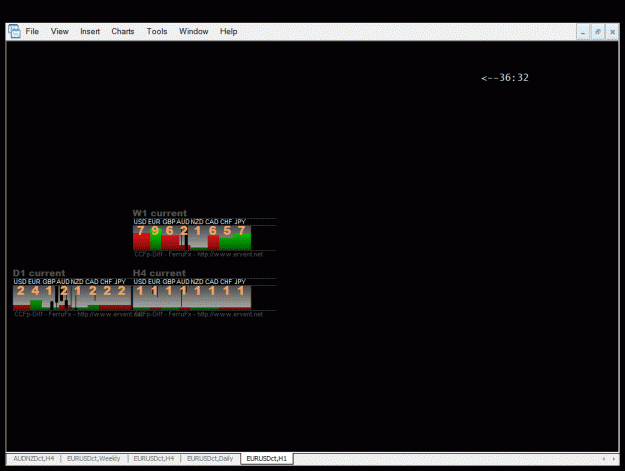Open the Charts menu
This screenshot has width=625, height=471.
(x=123, y=31)
